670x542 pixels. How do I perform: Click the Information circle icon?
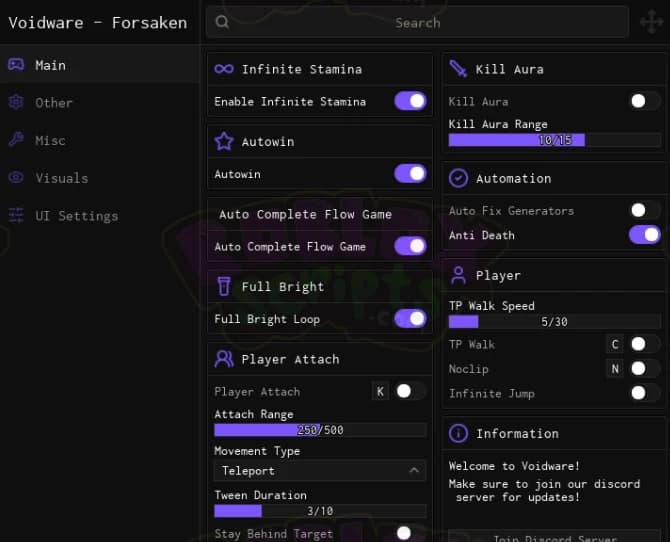(458, 433)
